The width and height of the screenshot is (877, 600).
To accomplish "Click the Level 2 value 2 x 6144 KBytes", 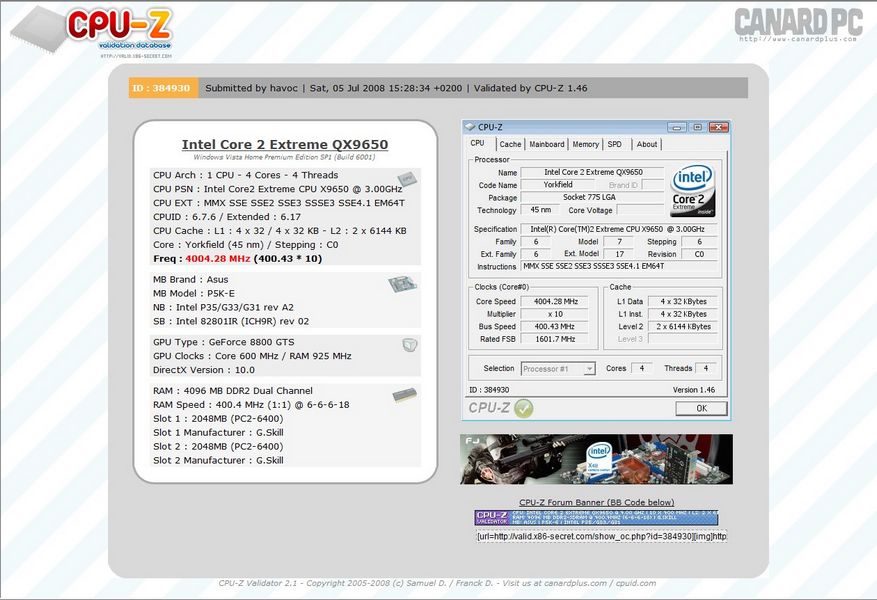I will tap(683, 327).
